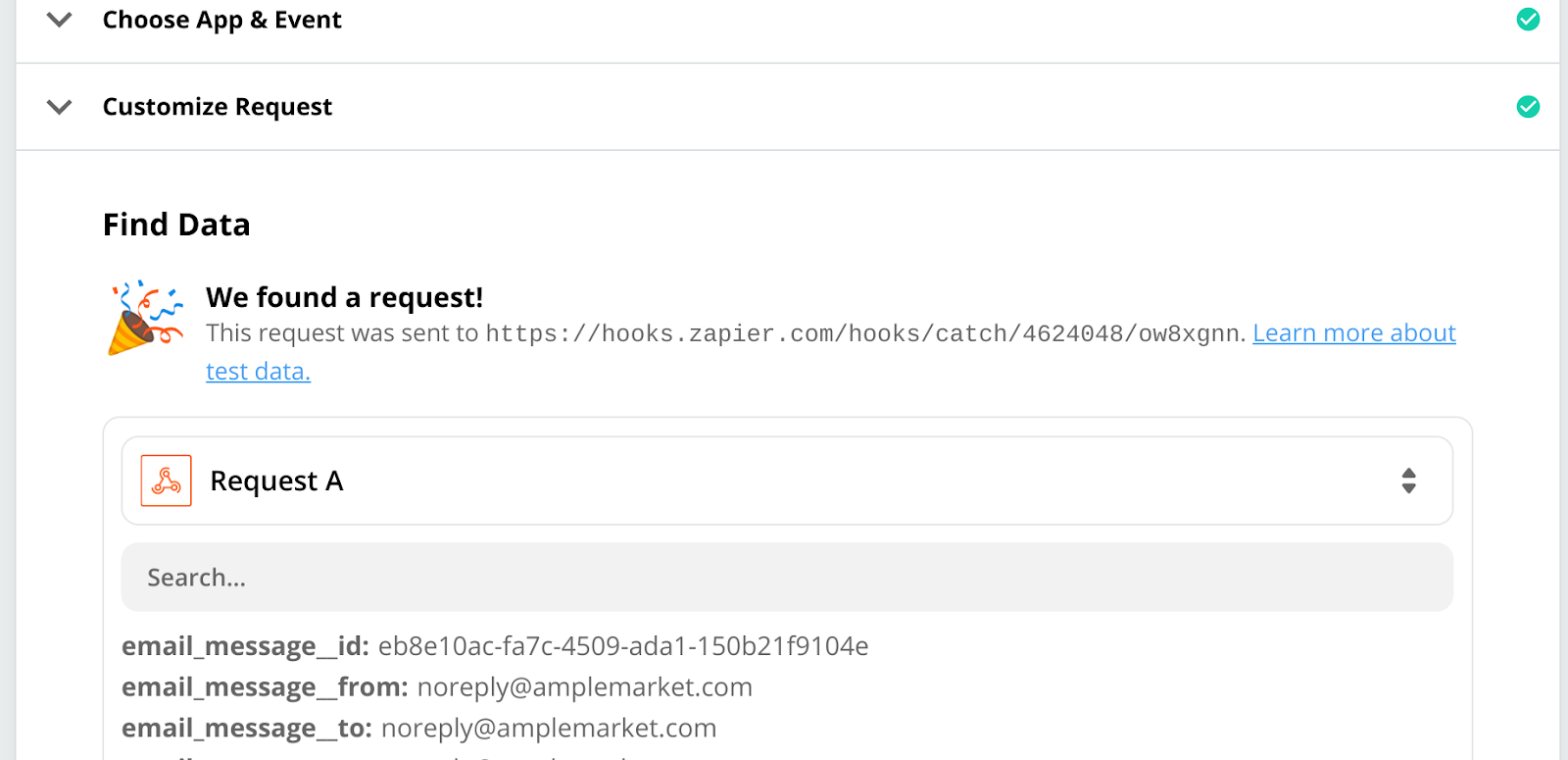
Task: Open the Choose App & Event section
Action: [x=221, y=20]
